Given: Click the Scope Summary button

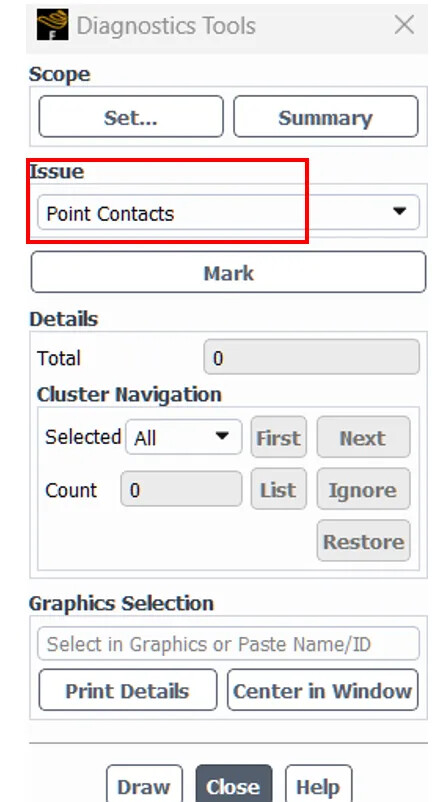Looking at the screenshot, I should (x=326, y=117).
